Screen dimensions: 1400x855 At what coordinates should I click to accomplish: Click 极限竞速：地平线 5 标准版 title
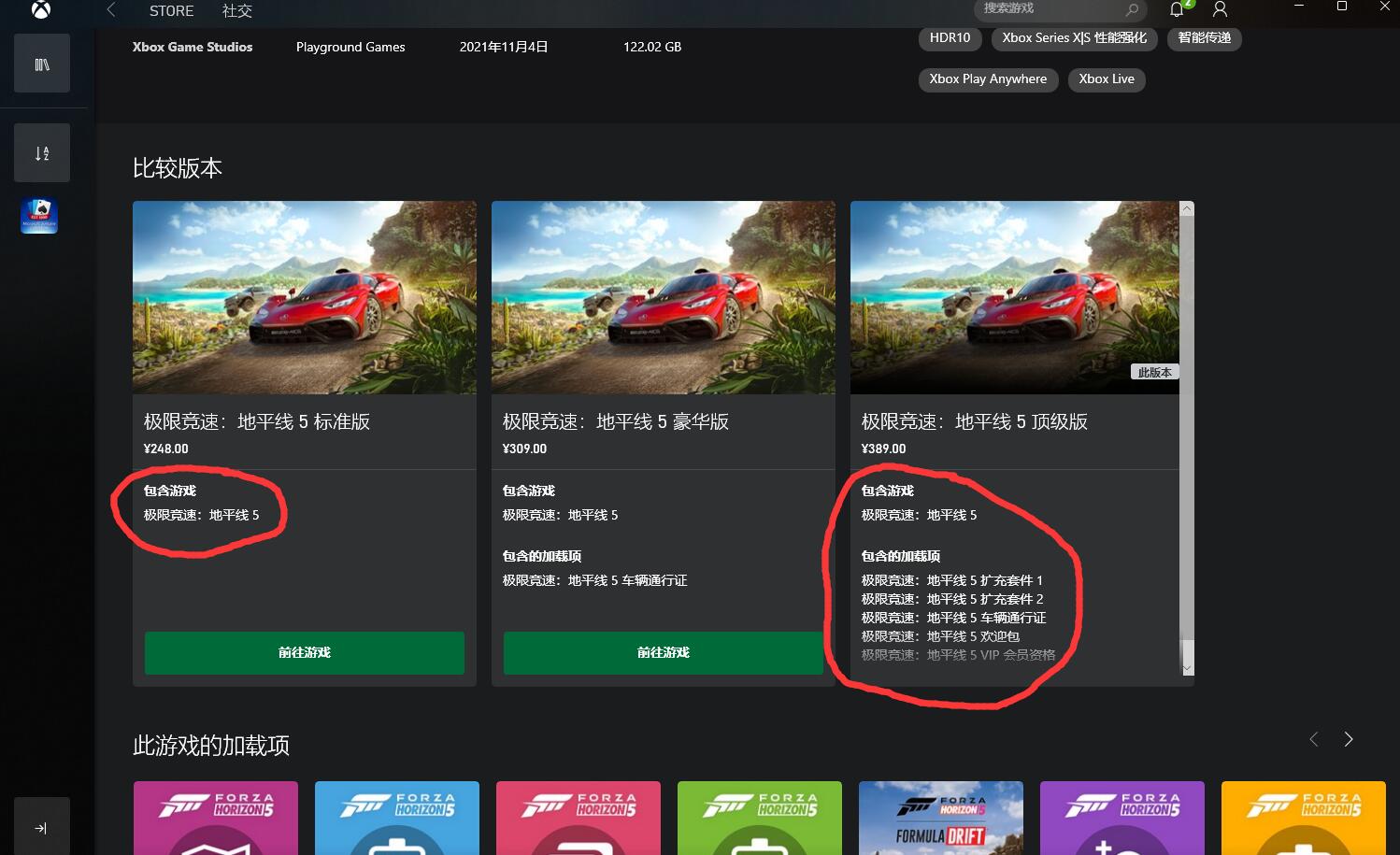257,421
